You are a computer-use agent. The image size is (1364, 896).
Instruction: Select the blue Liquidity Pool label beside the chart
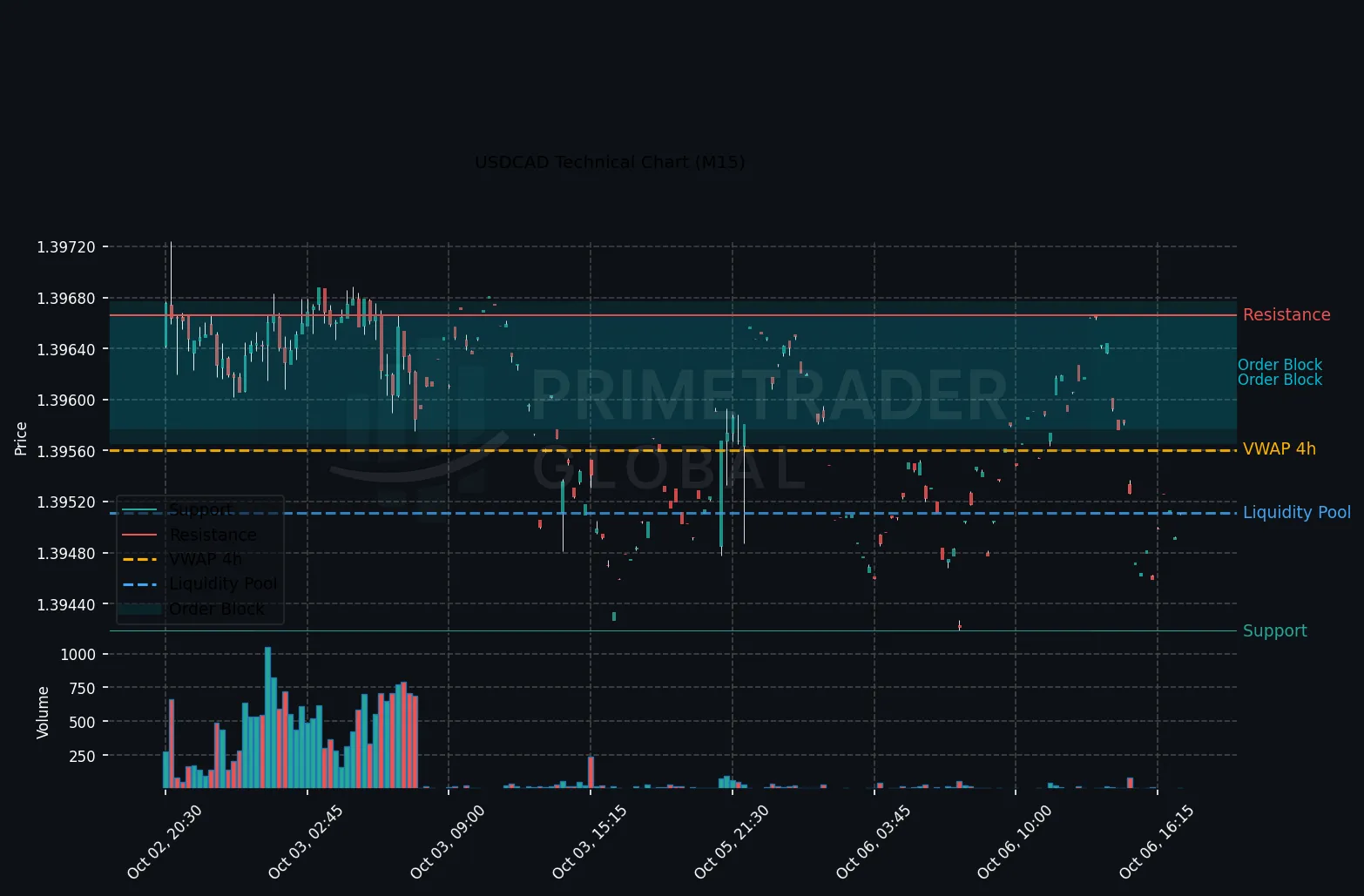point(1297,513)
